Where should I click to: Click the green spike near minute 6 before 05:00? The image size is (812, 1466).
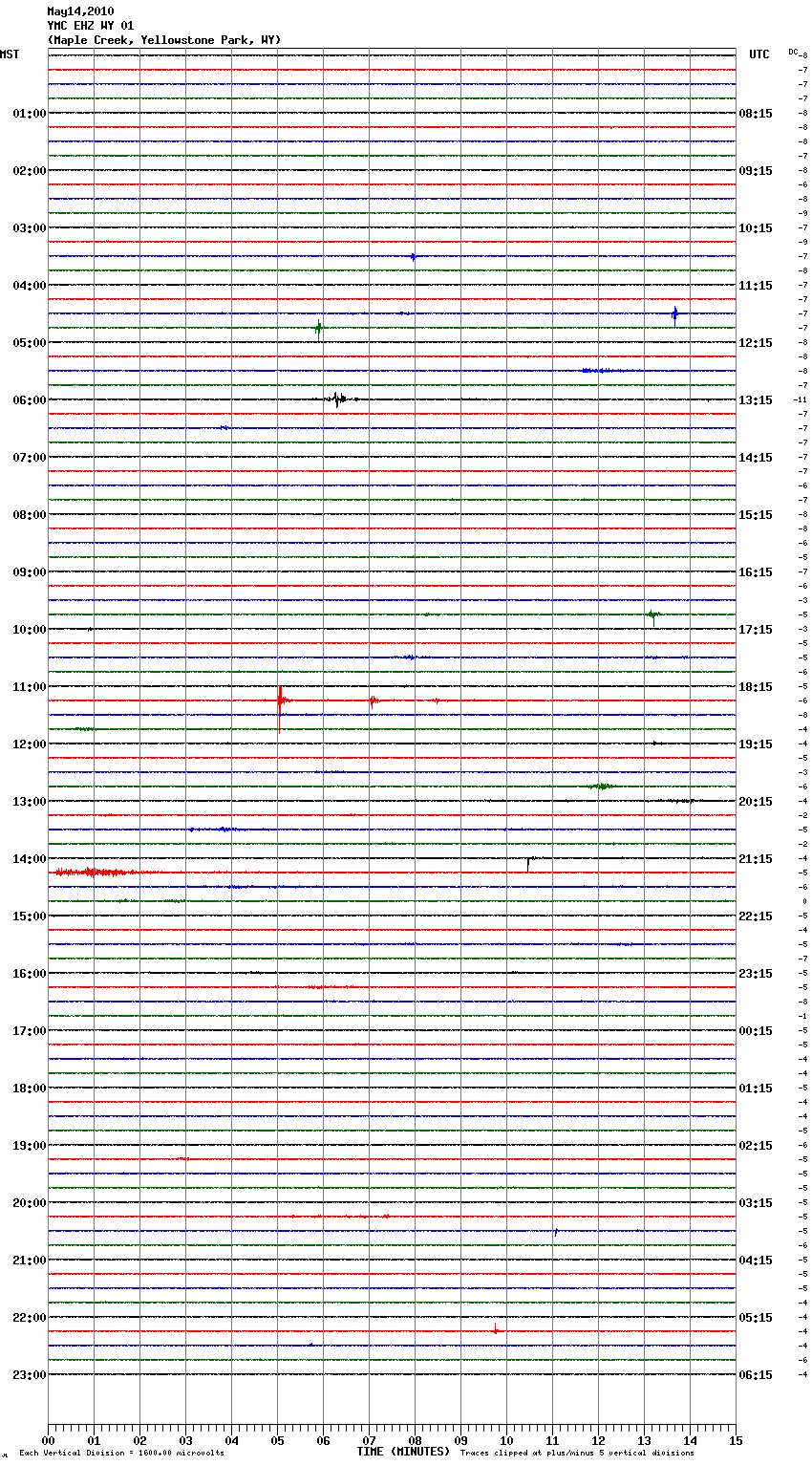pyautogui.click(x=319, y=330)
